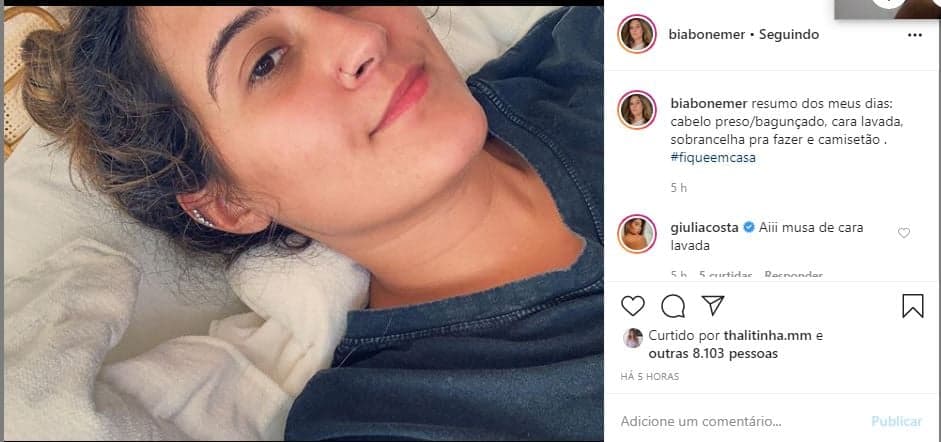
Task: Open biabonemer header profile picture
Action: click(637, 34)
